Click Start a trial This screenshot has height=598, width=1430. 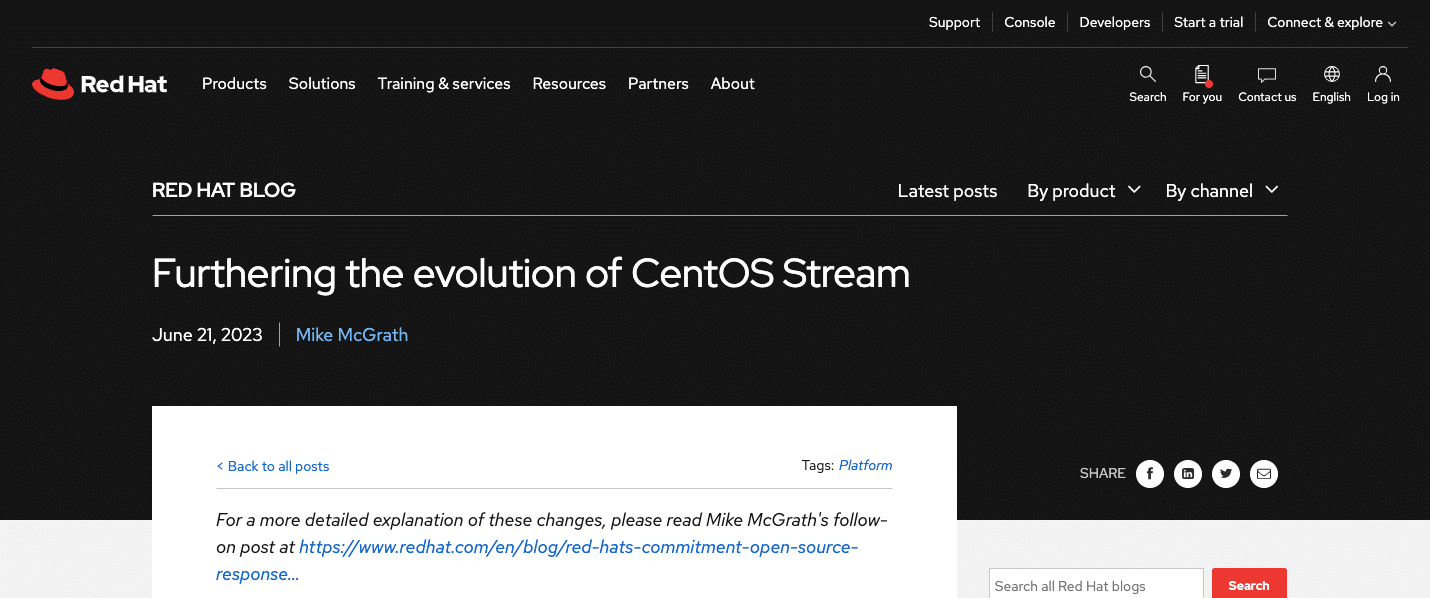coord(1208,22)
